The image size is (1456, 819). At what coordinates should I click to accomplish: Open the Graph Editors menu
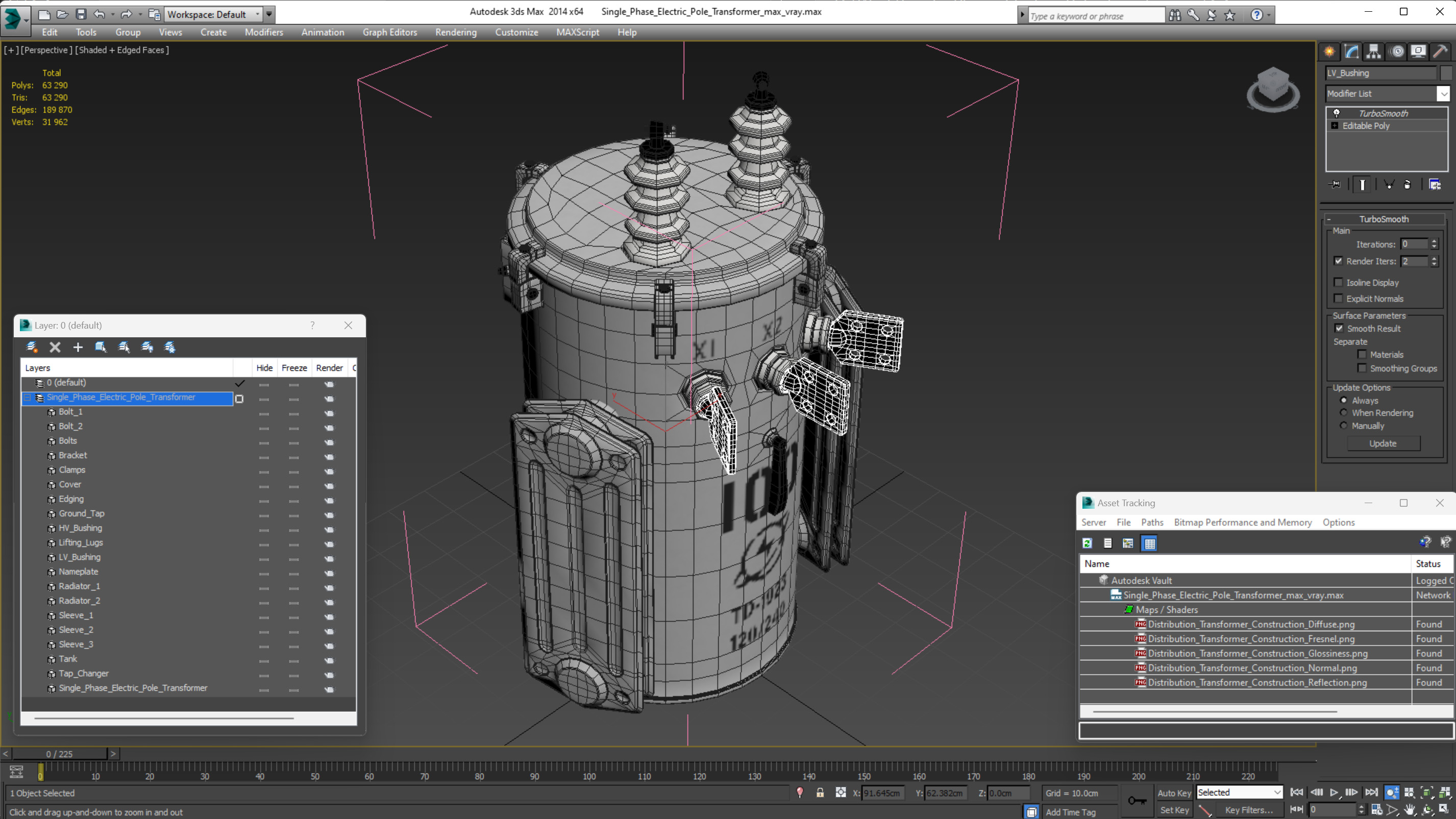[x=389, y=32]
